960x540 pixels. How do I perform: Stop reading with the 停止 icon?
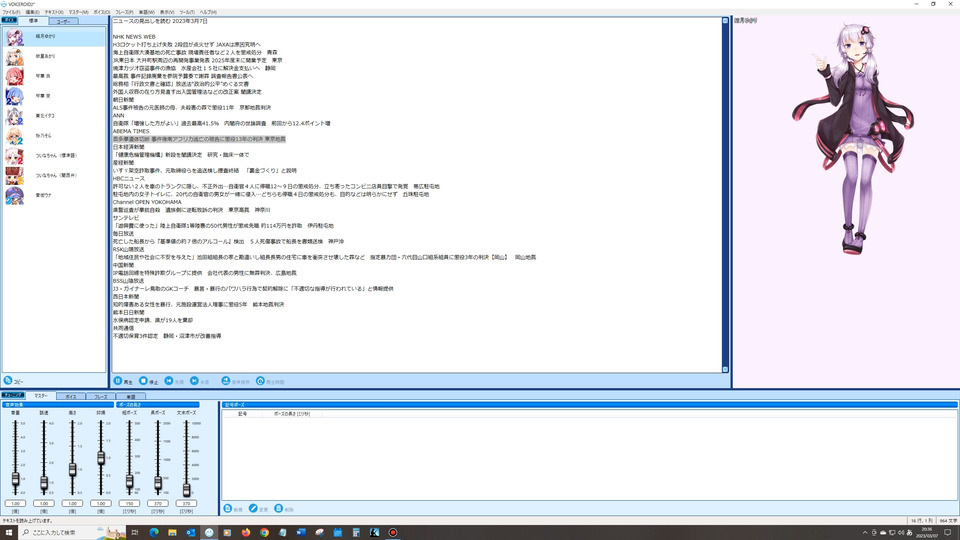(x=143, y=381)
